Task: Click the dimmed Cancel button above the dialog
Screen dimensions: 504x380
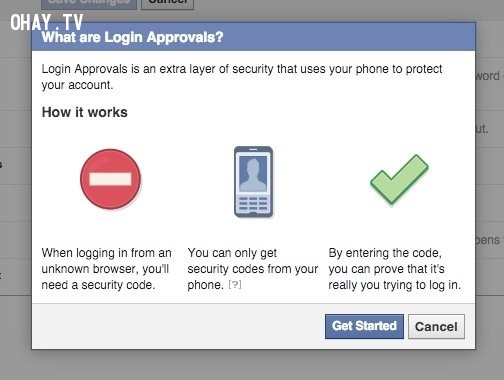Action: [x=167, y=3]
